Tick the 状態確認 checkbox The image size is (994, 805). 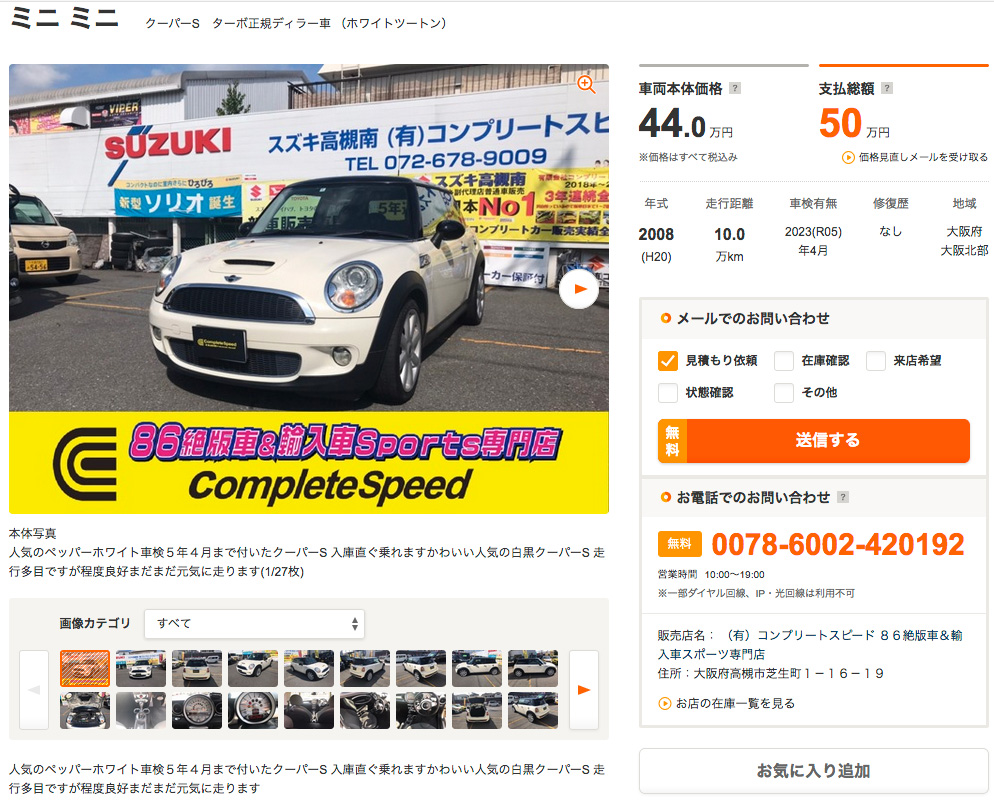pos(668,393)
